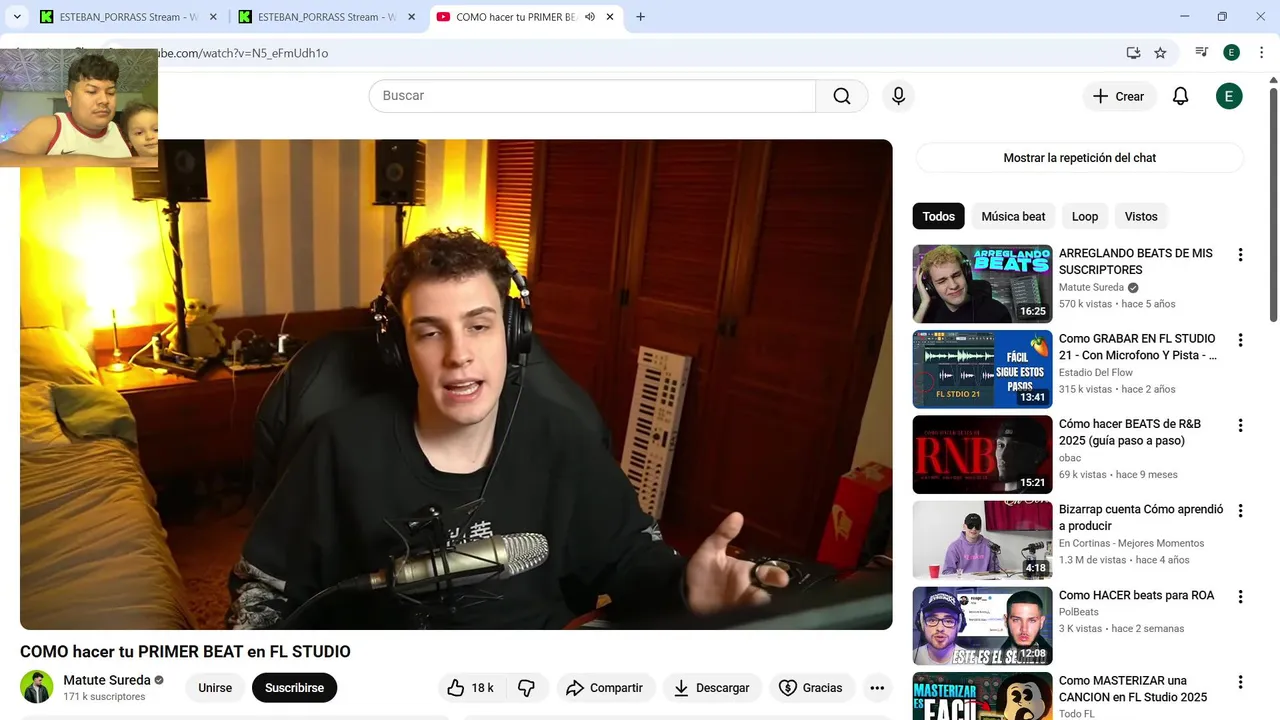The image size is (1280, 720).
Task: Open more actions three-dot menu under video
Action: click(877, 688)
